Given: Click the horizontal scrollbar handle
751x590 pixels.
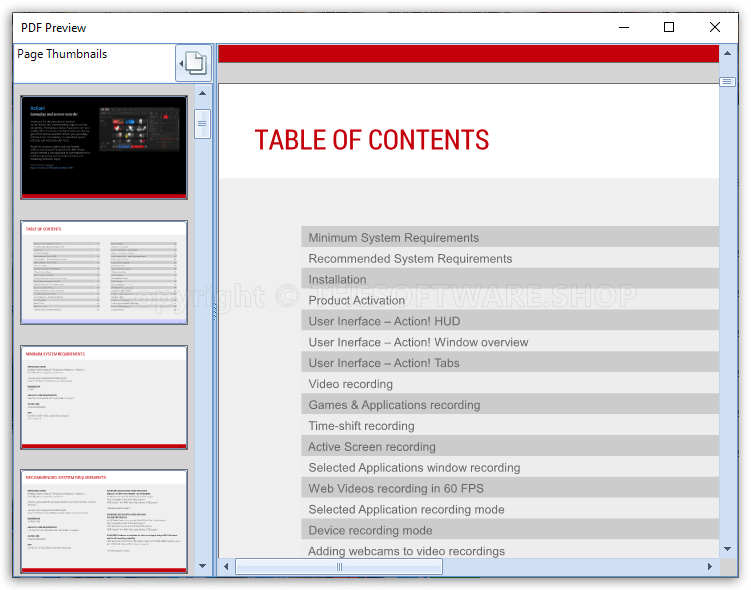Looking at the screenshot, I should tap(339, 567).
